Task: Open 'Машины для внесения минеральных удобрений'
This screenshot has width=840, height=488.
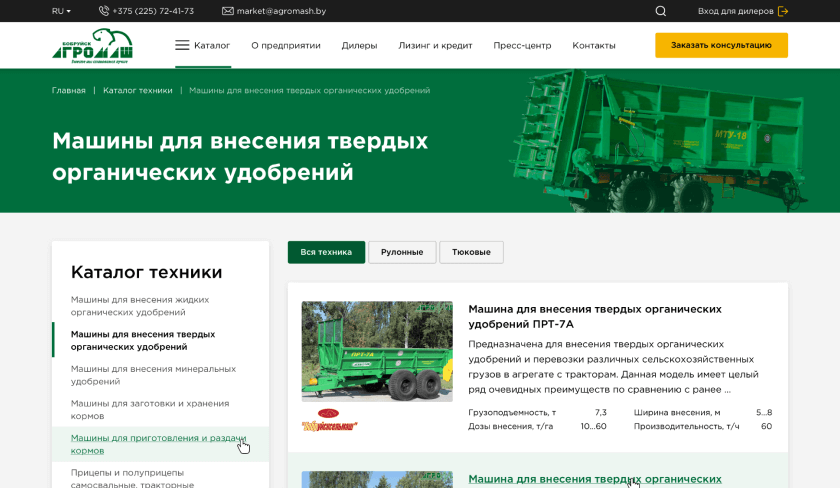Action: [x=153, y=375]
